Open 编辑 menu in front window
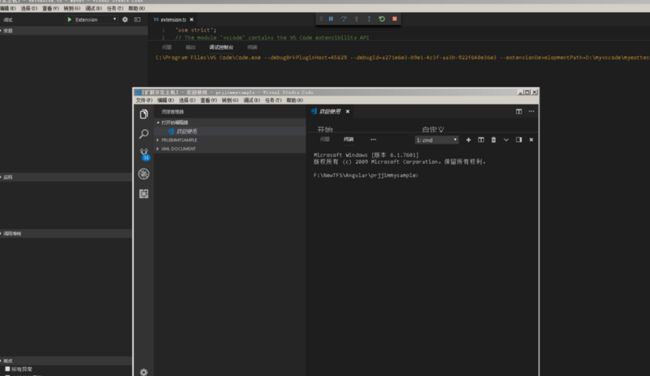The width and height of the screenshot is (650, 376). (x=165, y=100)
